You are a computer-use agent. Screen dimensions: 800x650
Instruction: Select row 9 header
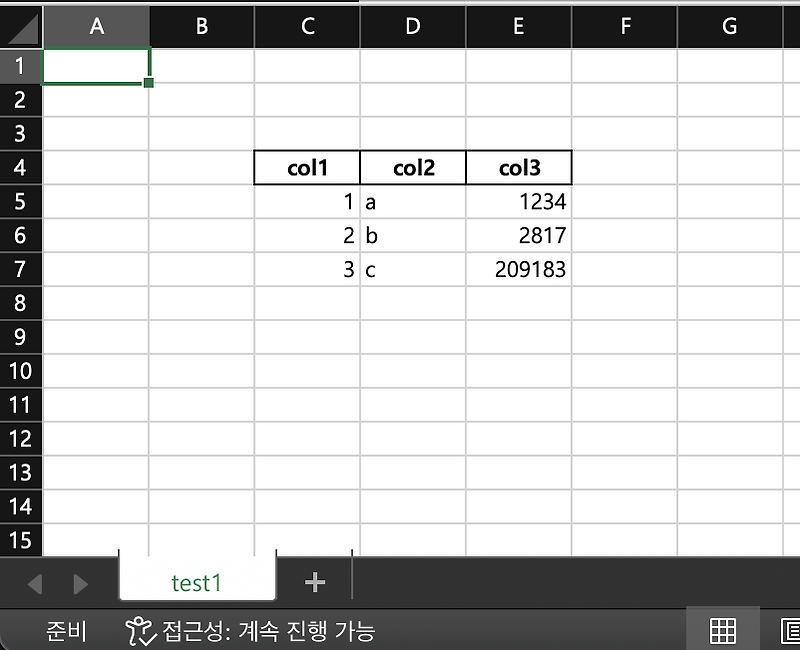(x=20, y=337)
